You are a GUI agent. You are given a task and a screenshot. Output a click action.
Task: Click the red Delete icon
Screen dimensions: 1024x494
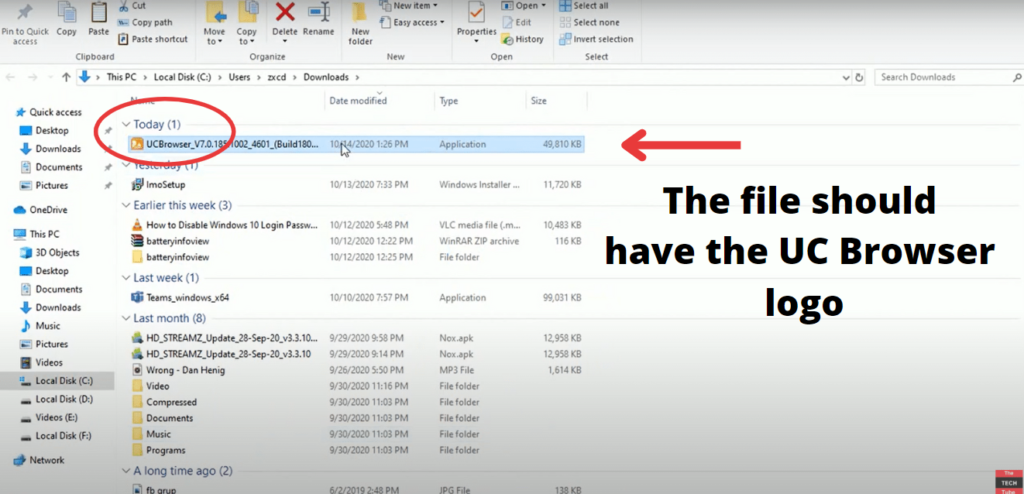coord(285,12)
